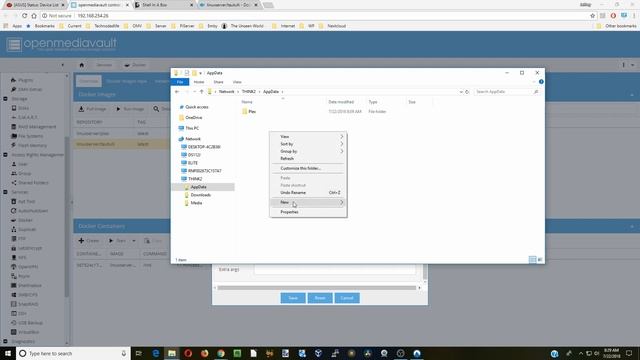Click Customize this folder in context menu
Image resolution: width=640 pixels, height=360 pixels.
coord(300,168)
